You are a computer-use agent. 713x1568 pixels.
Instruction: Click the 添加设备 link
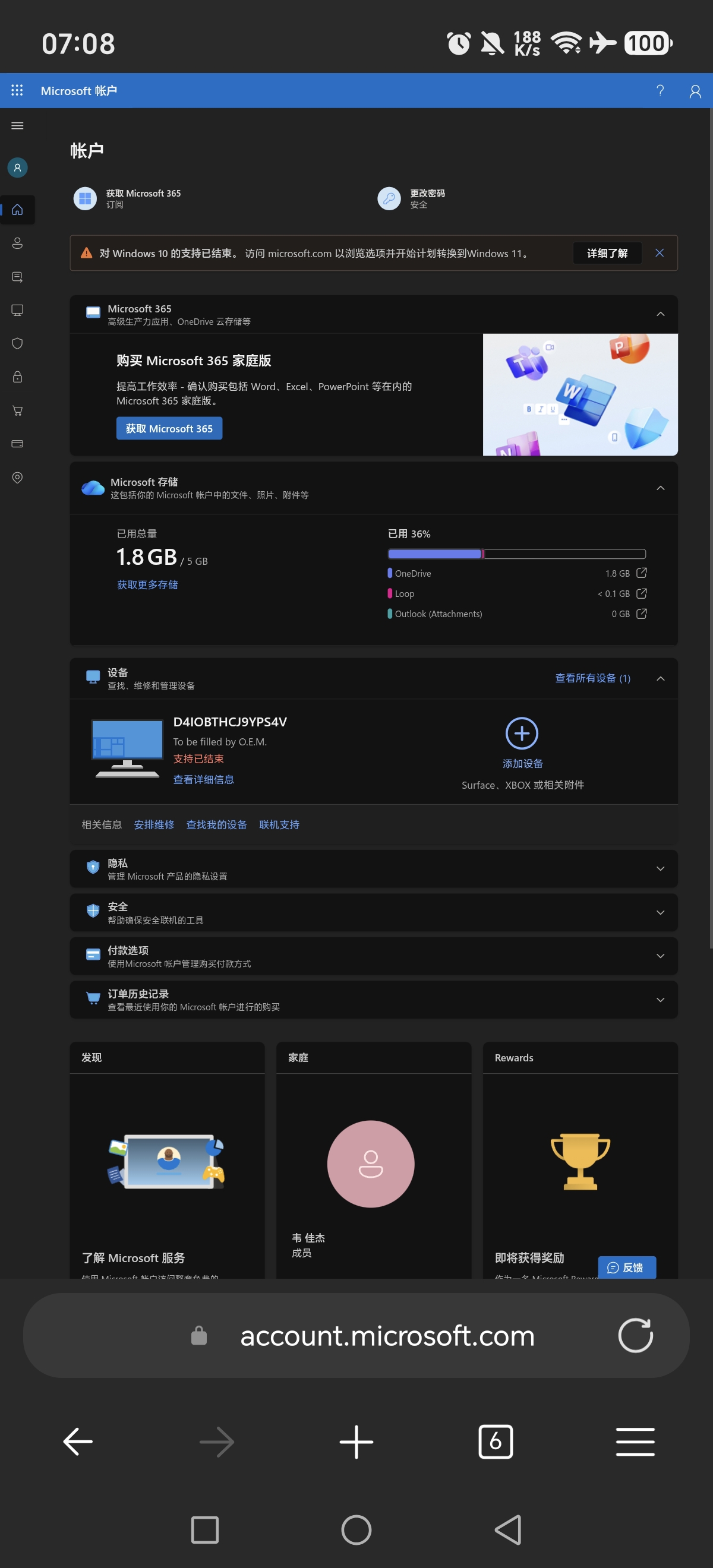(522, 763)
